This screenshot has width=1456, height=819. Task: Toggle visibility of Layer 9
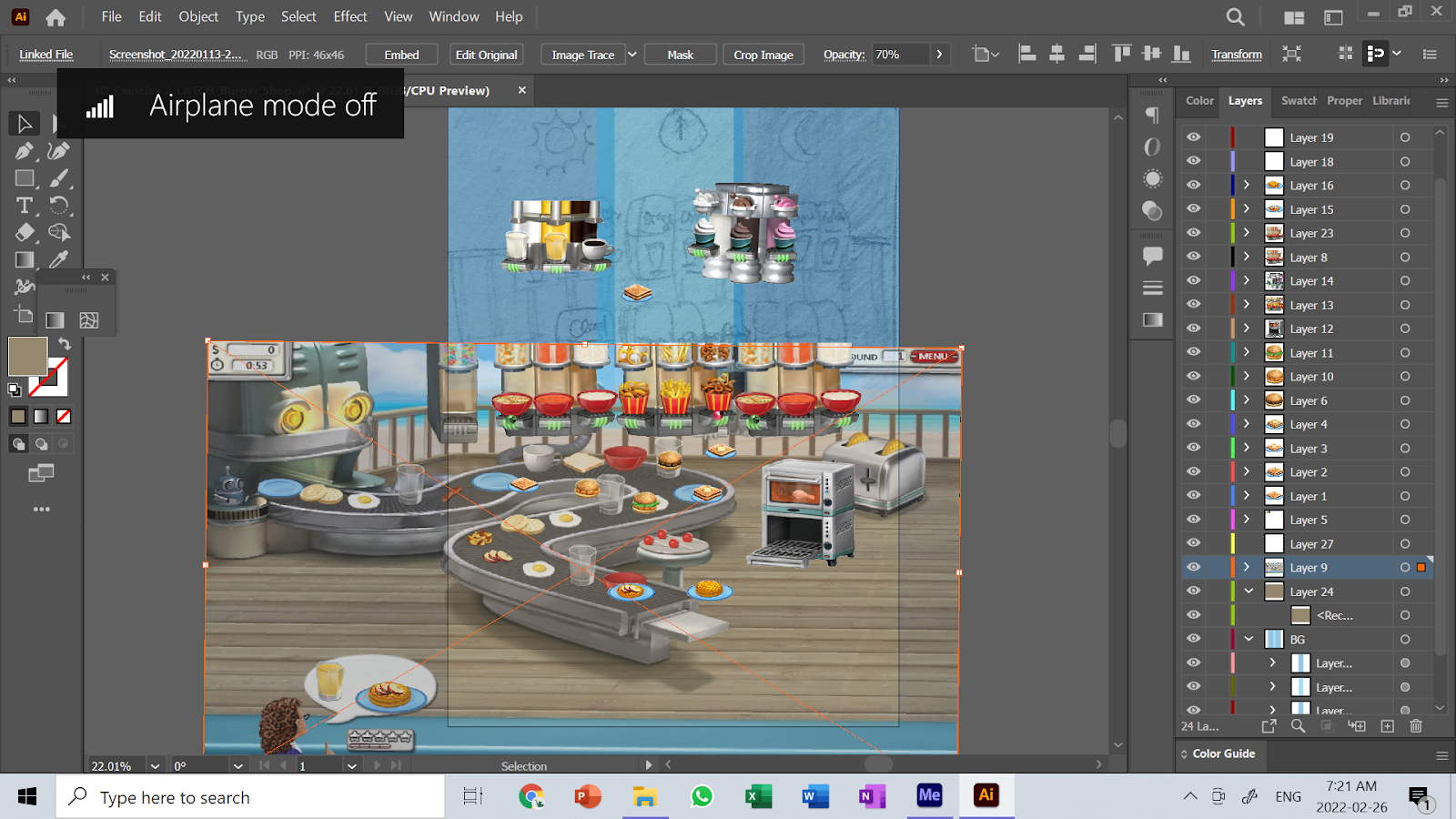pos(1194,567)
